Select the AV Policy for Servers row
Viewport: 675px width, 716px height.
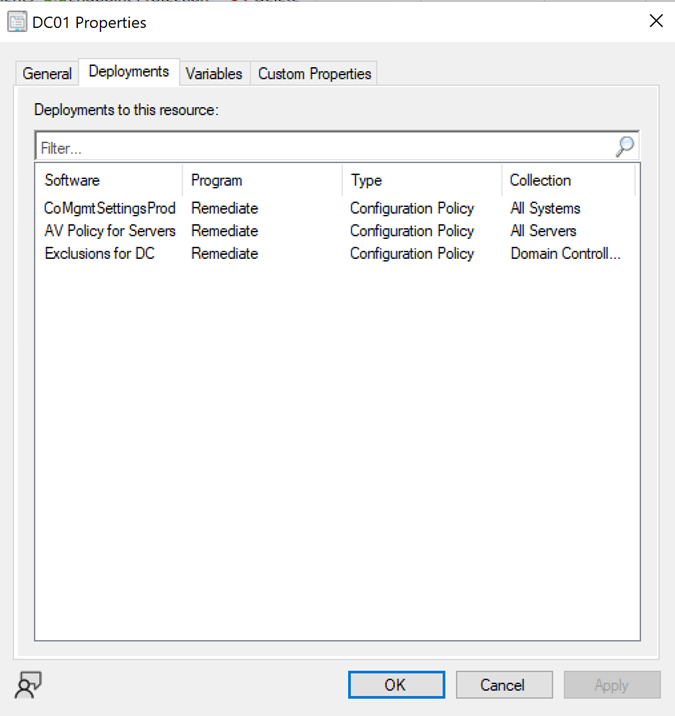(337, 231)
